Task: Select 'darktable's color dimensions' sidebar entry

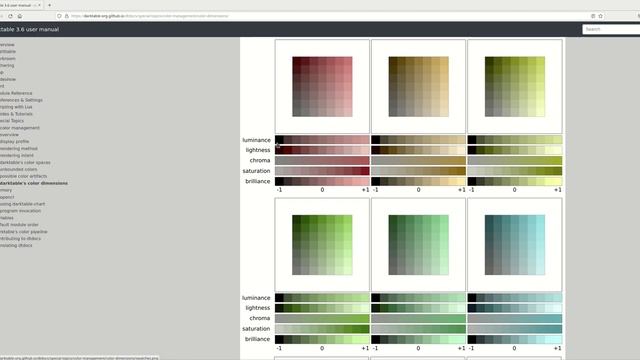Action: click(34, 183)
